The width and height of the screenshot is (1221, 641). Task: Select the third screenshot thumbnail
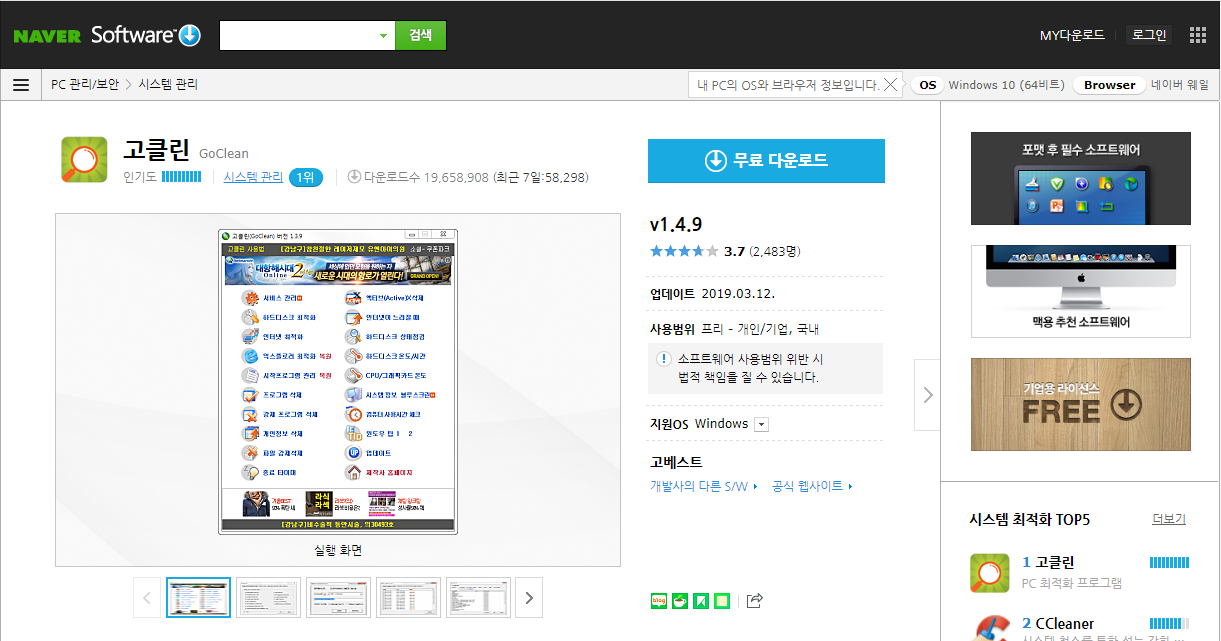pyautogui.click(x=338, y=598)
